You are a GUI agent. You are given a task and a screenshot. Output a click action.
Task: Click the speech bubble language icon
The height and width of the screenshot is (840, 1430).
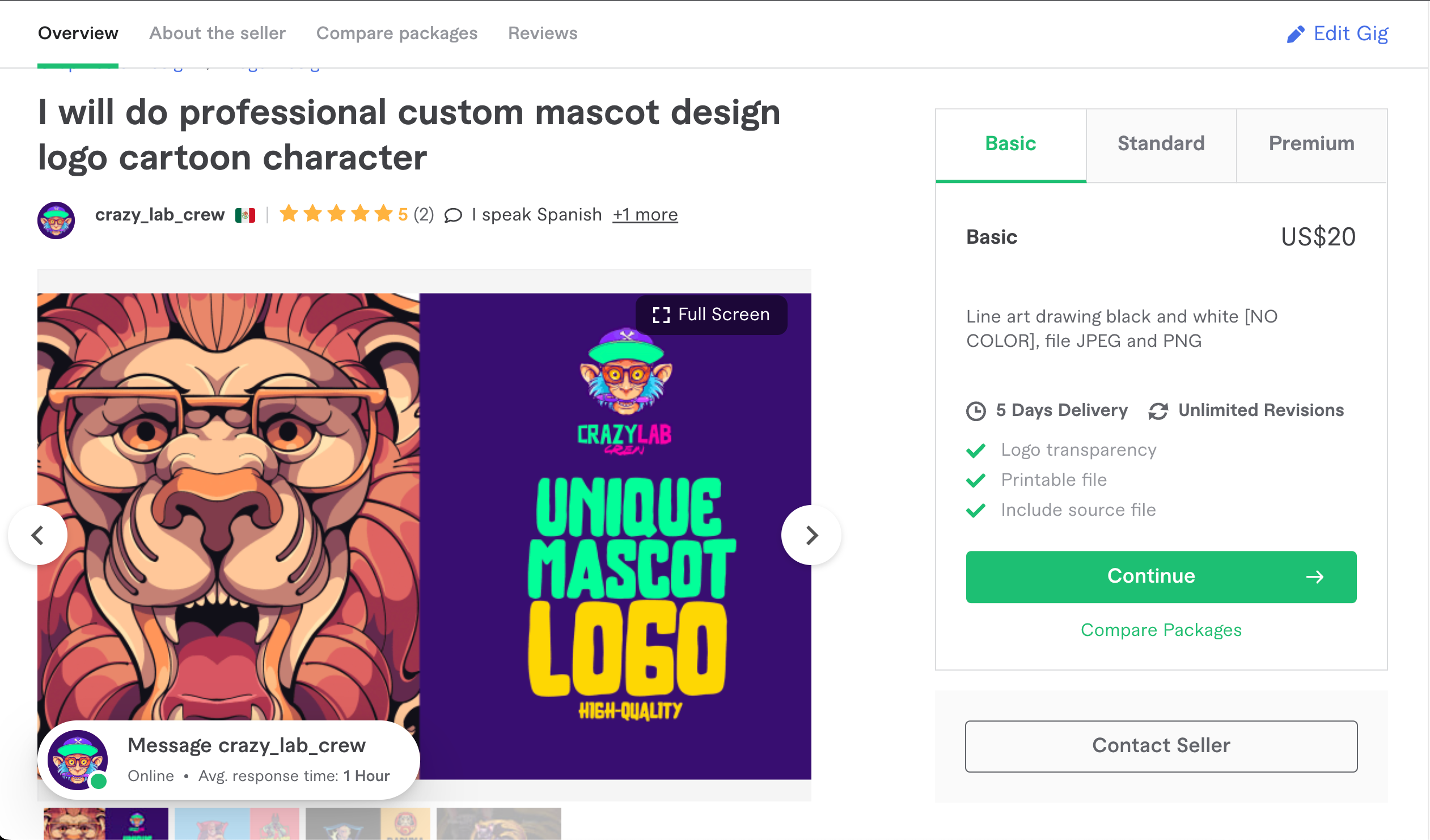point(453,215)
